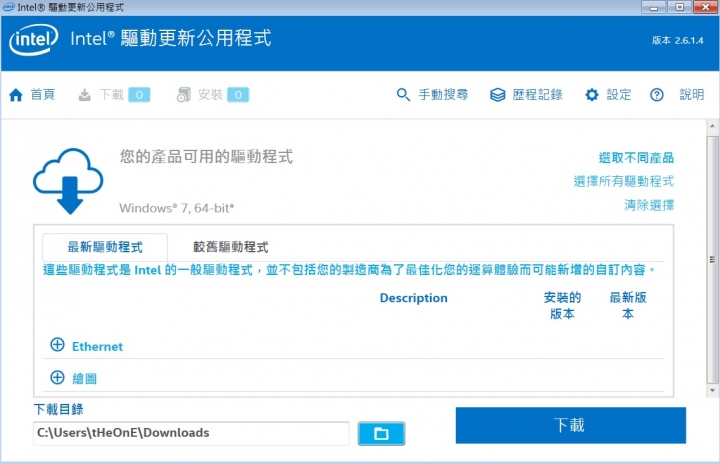Click the 手動搜尋 magnifier icon

[403, 95]
